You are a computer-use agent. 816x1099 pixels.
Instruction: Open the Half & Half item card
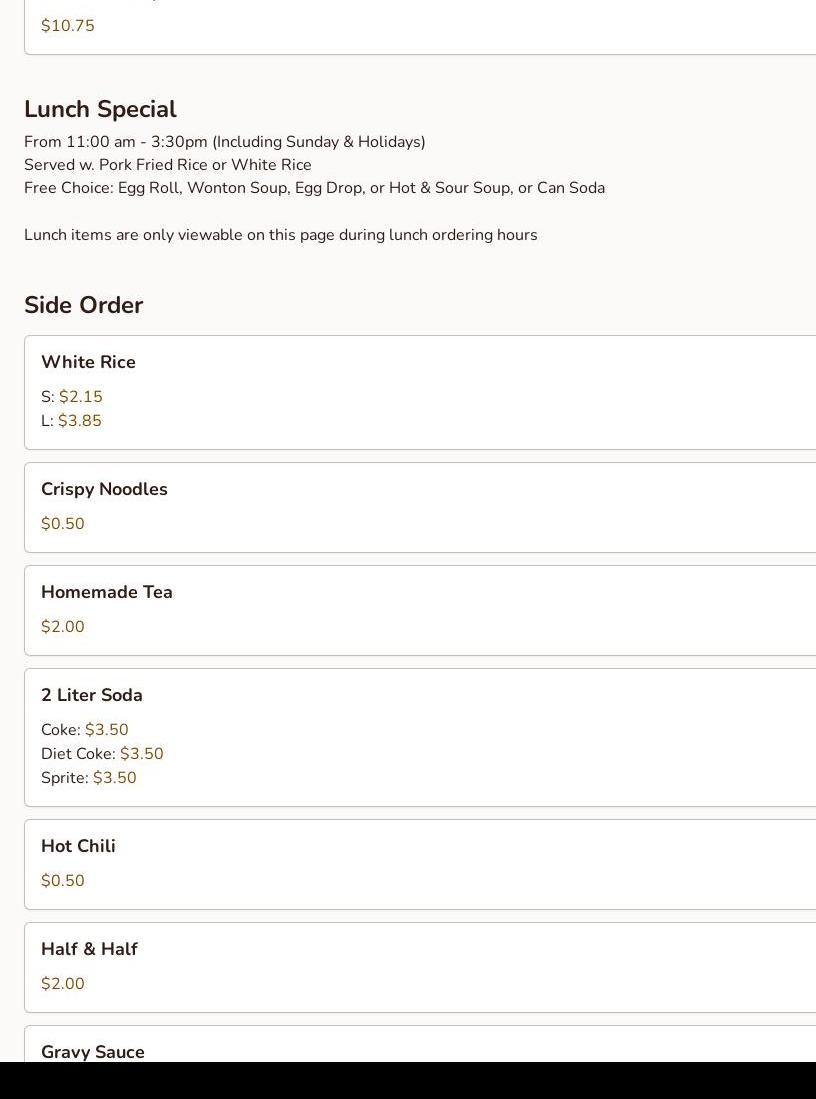pos(421,967)
